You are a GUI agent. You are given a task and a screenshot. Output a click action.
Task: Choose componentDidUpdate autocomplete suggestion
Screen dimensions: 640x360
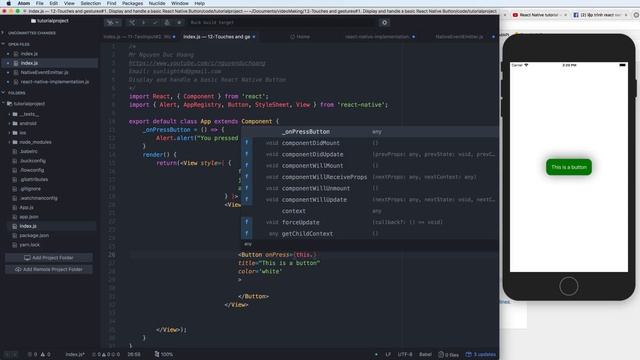click(x=369, y=155)
